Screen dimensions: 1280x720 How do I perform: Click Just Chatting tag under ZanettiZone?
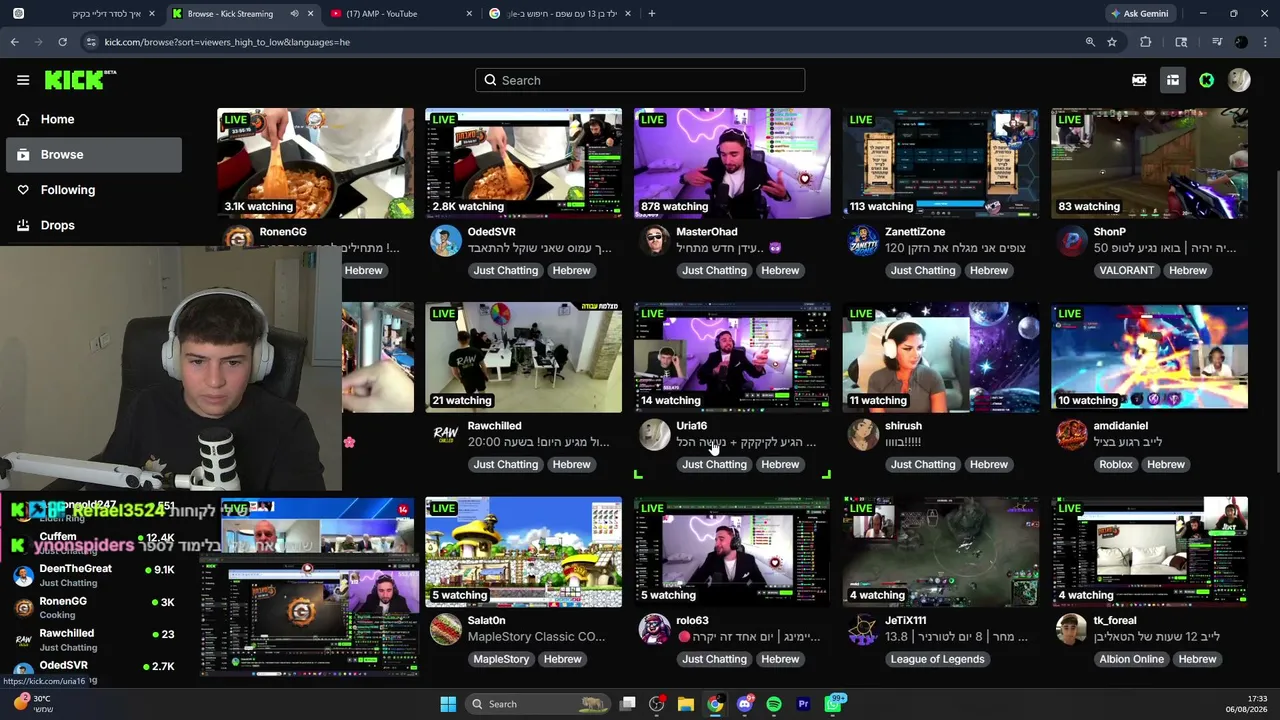coord(923,270)
